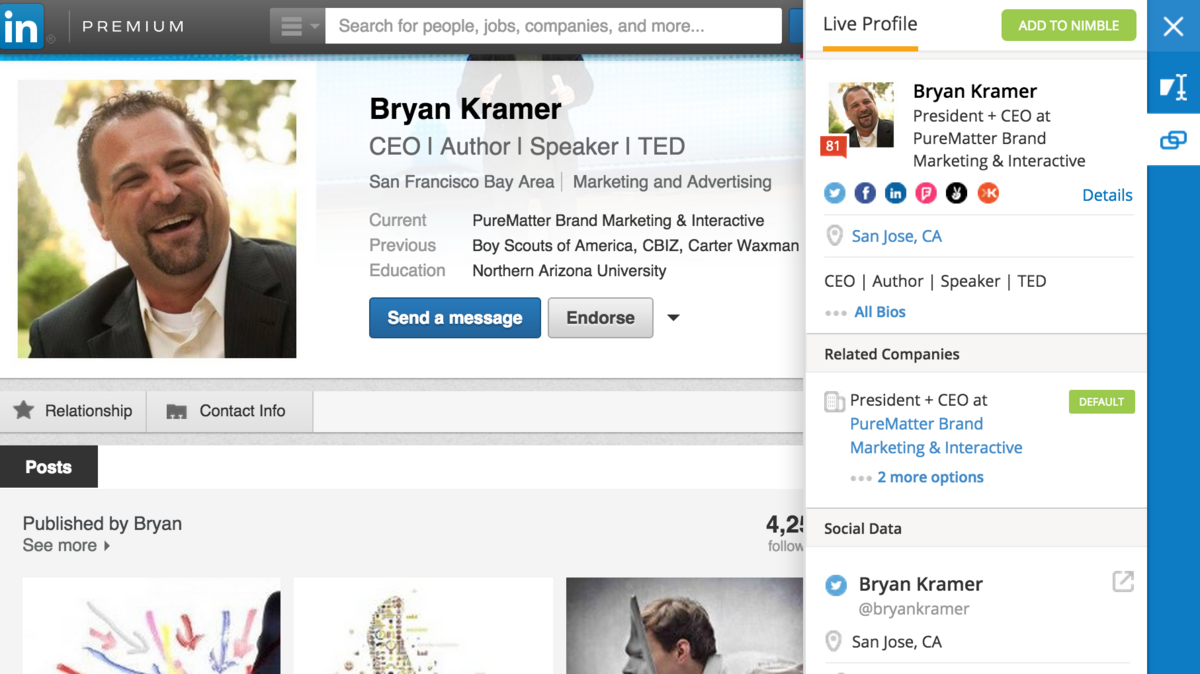The width and height of the screenshot is (1200, 674).
Task: Click the 81 score badge on the profile photo
Action: (833, 146)
